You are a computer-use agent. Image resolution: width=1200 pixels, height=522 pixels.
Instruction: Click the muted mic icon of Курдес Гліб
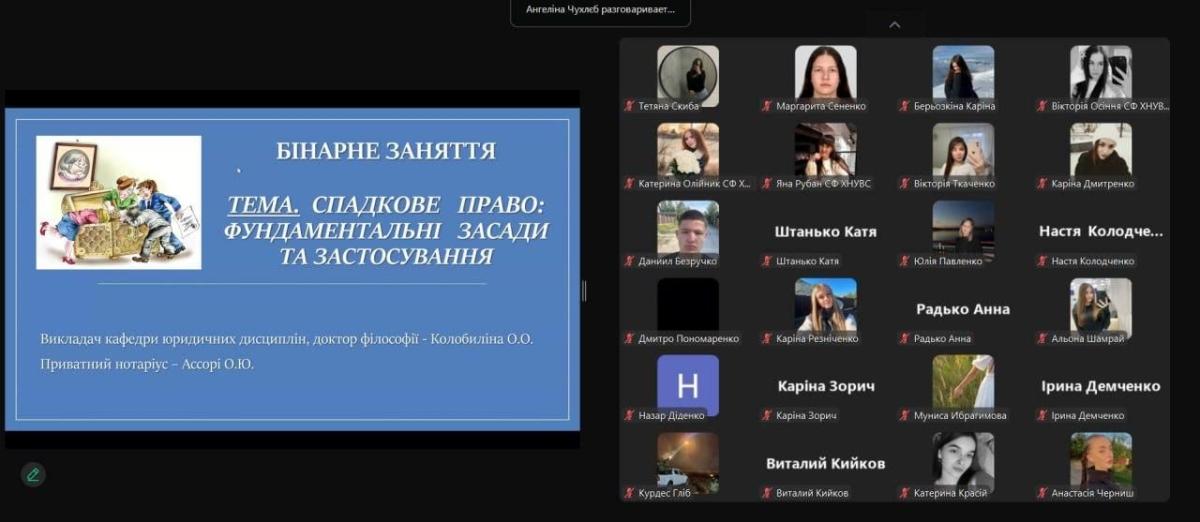click(x=630, y=493)
